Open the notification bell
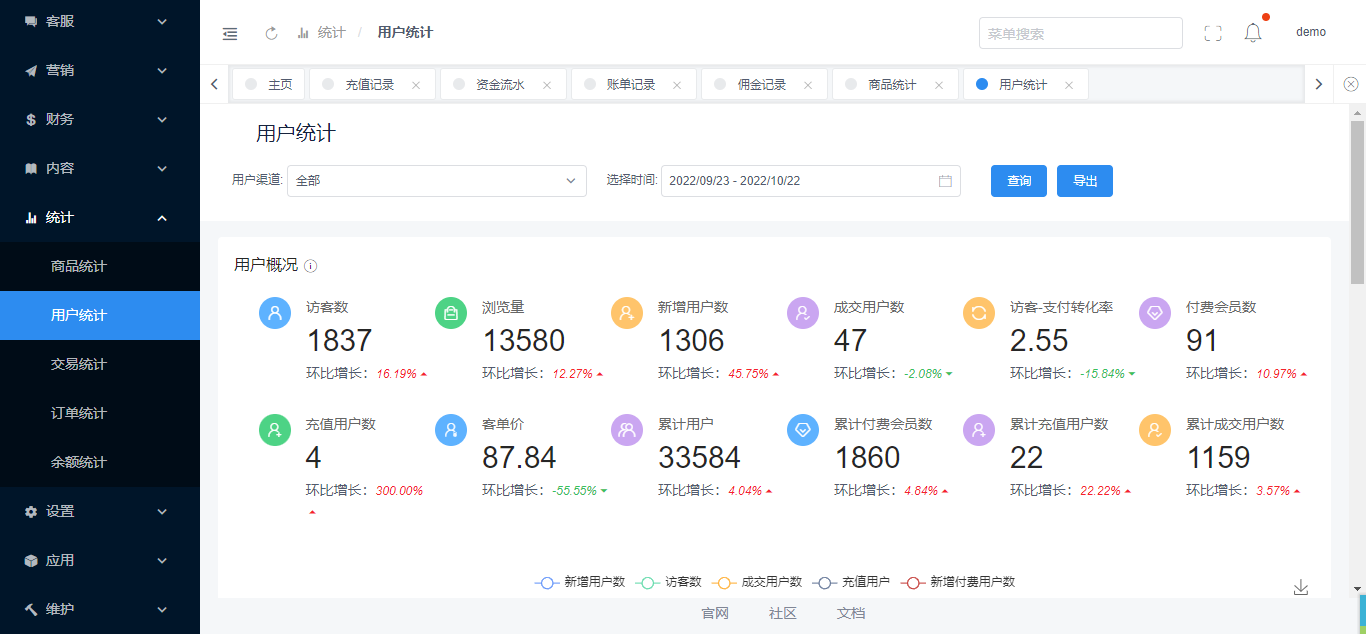 point(1253,33)
